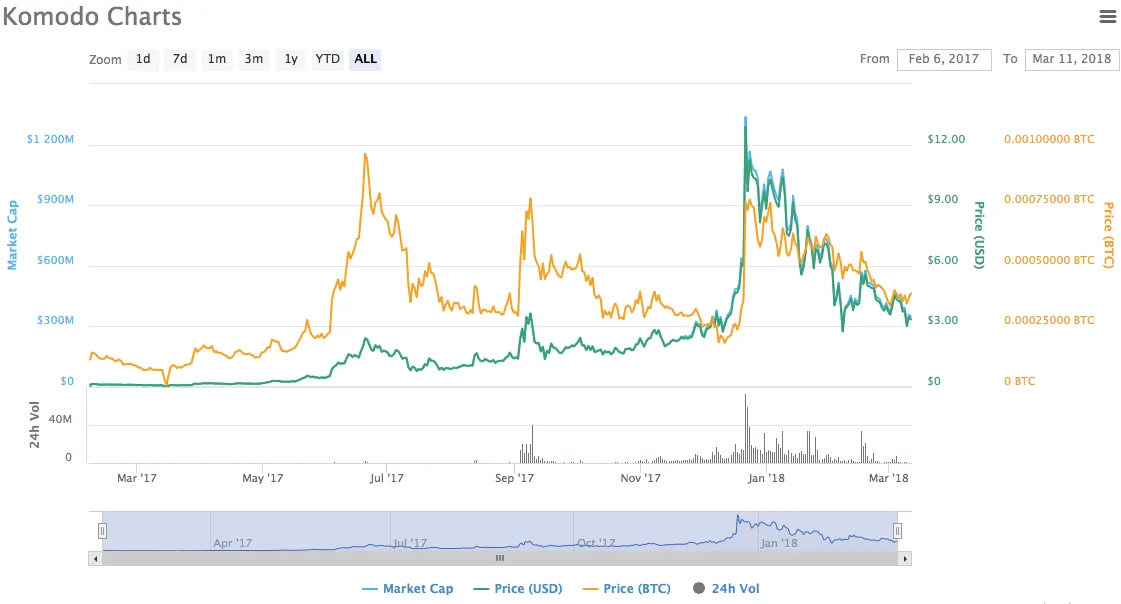The width and height of the screenshot is (1121, 604).
Task: Edit the To date field
Action: coord(1072,59)
